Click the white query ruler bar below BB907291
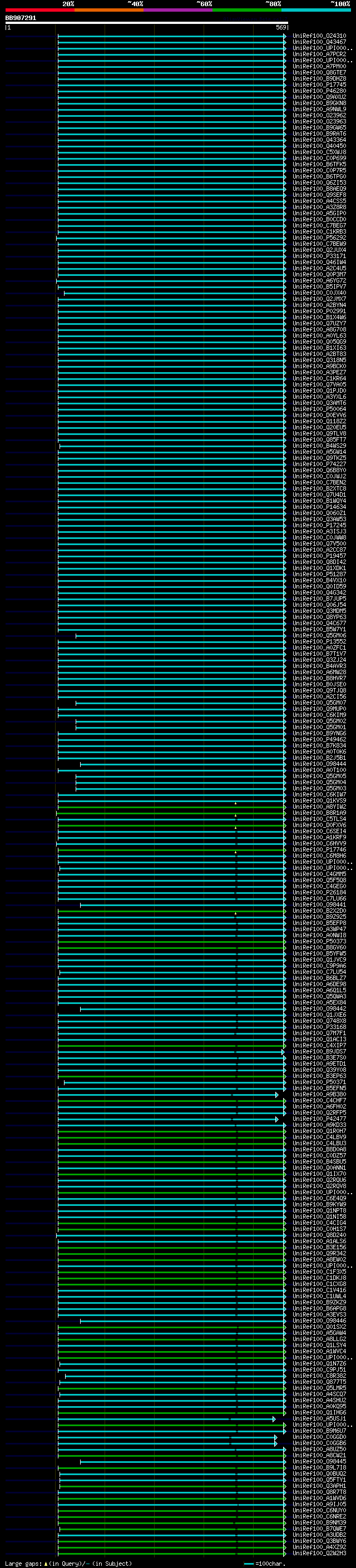Viewport: 356px width, 1568px height. coord(147,22)
